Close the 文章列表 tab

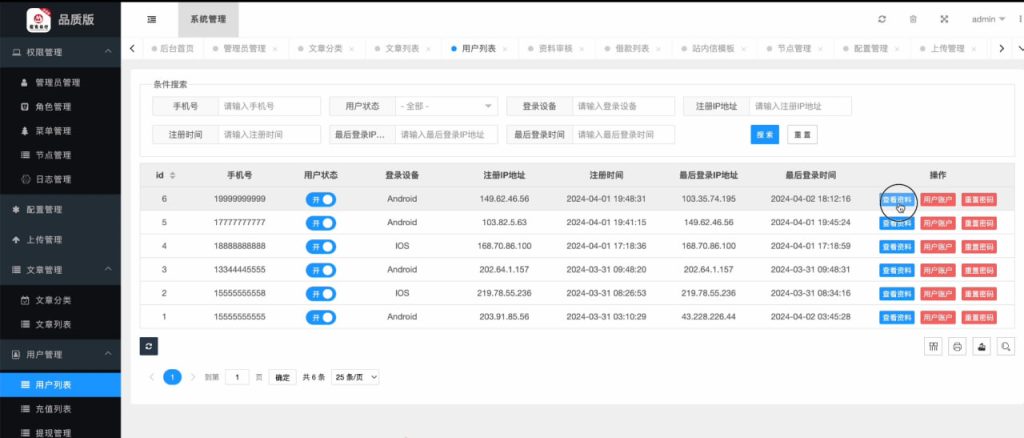click(428, 49)
